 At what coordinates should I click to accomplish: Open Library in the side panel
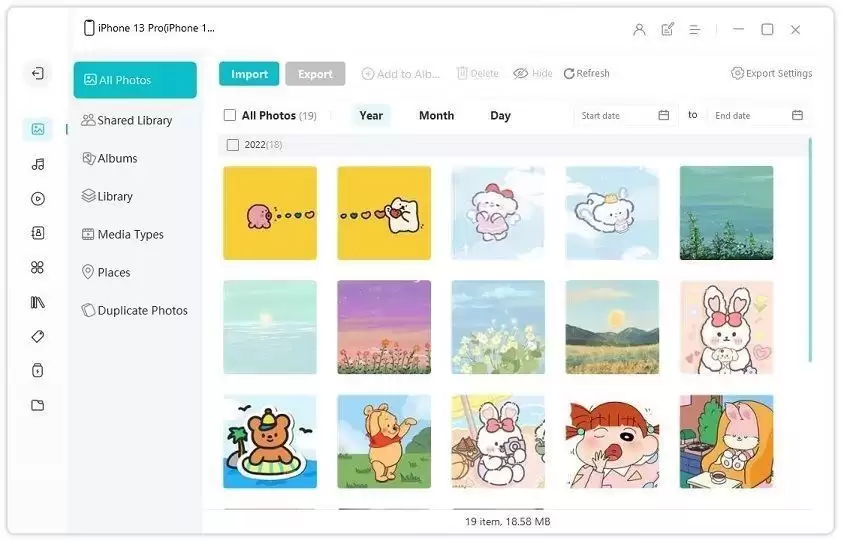point(107,196)
